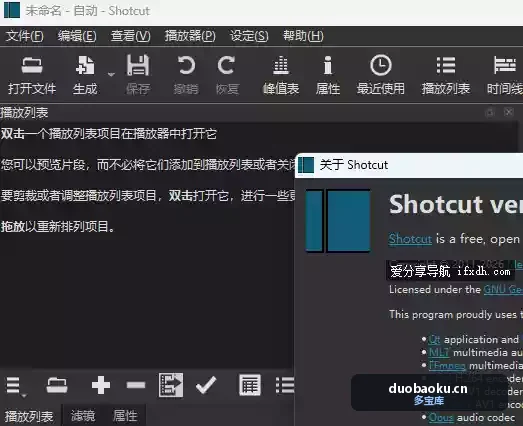Switch playlist to list view icon
Viewport: 523px width, 426px height.
point(285,385)
